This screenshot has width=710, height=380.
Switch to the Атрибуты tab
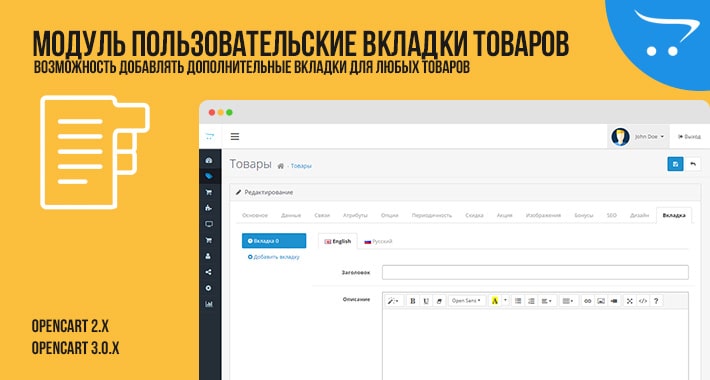coord(355,215)
